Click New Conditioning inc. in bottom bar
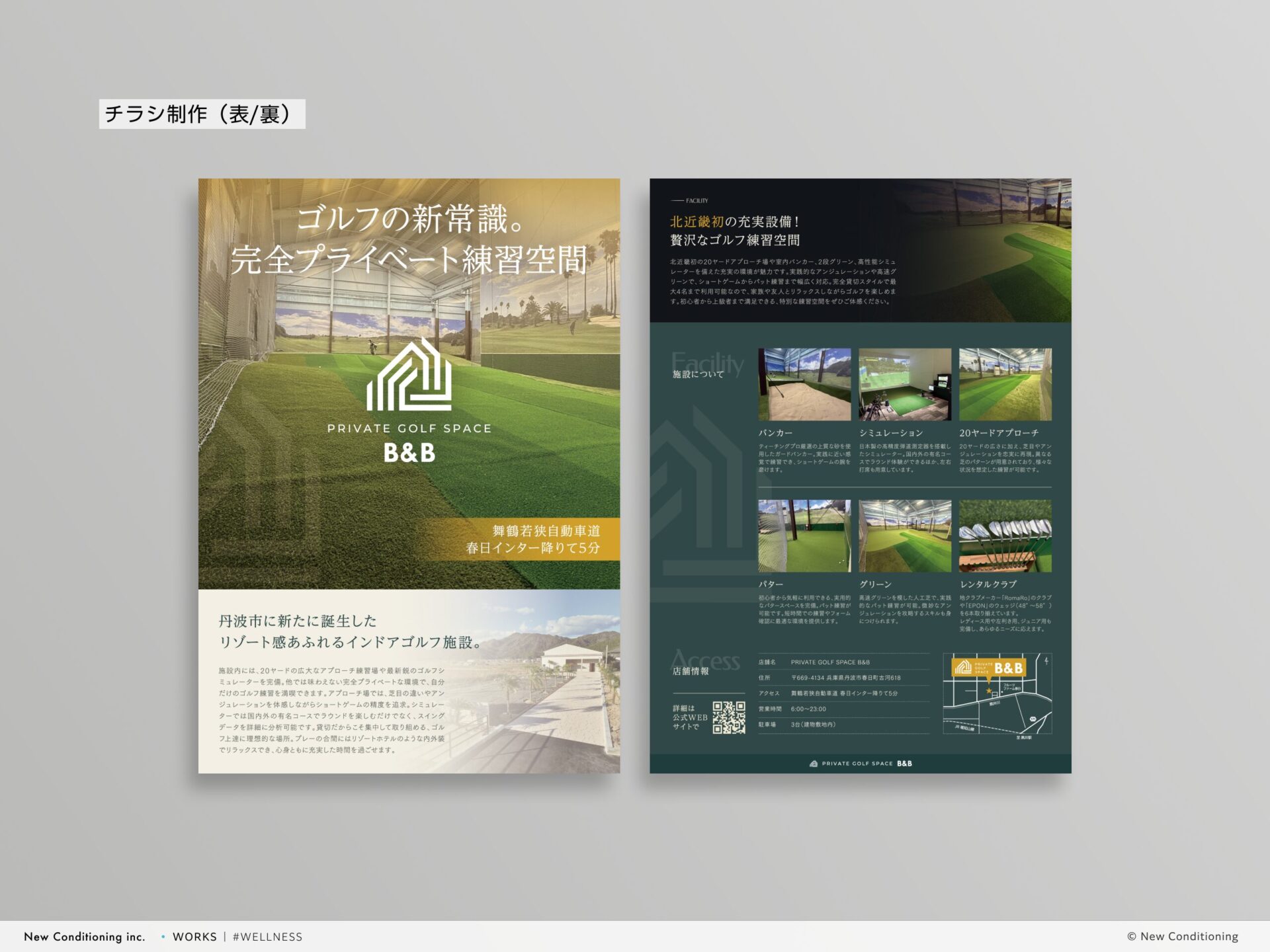 point(85,937)
